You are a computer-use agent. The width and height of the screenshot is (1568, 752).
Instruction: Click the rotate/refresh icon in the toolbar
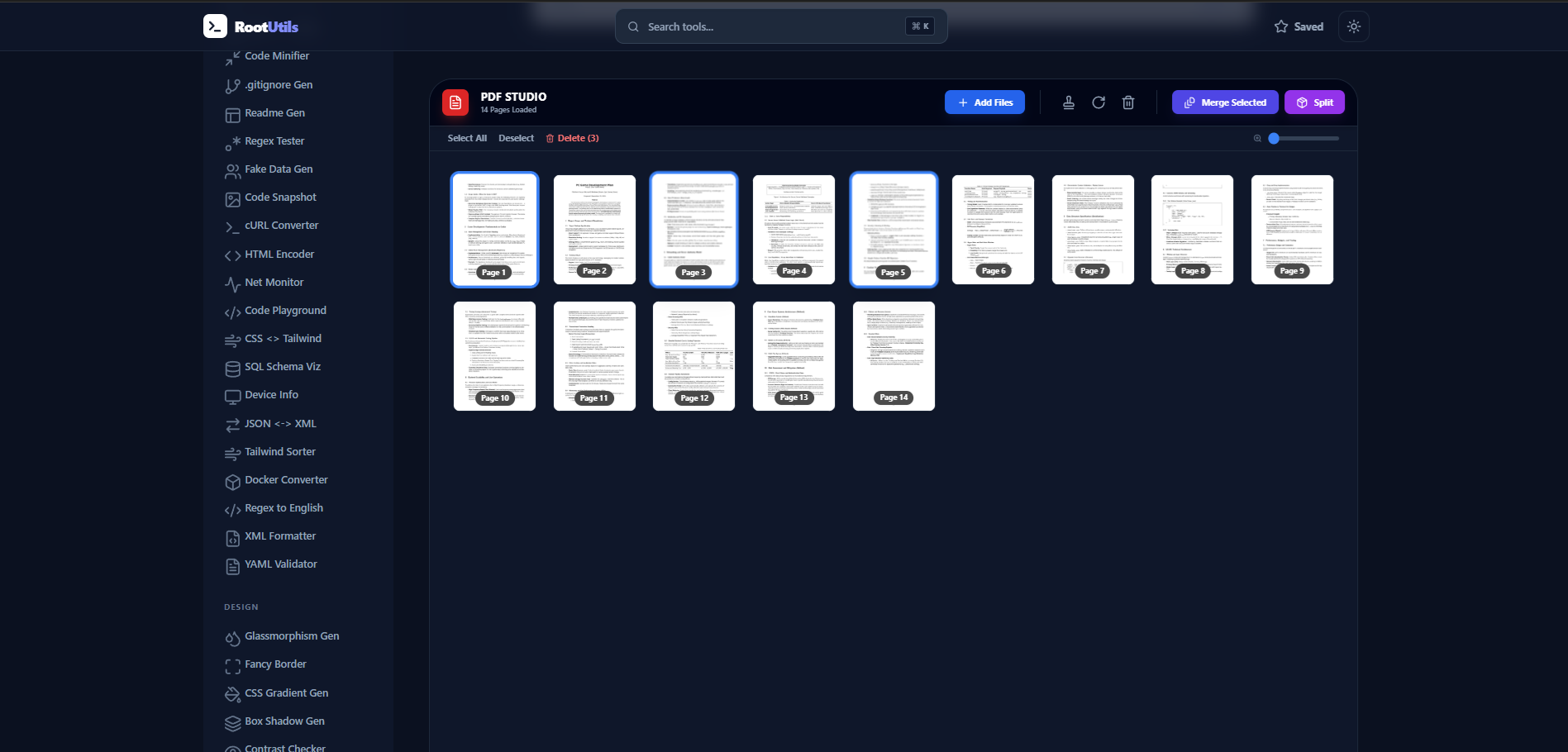(1099, 102)
